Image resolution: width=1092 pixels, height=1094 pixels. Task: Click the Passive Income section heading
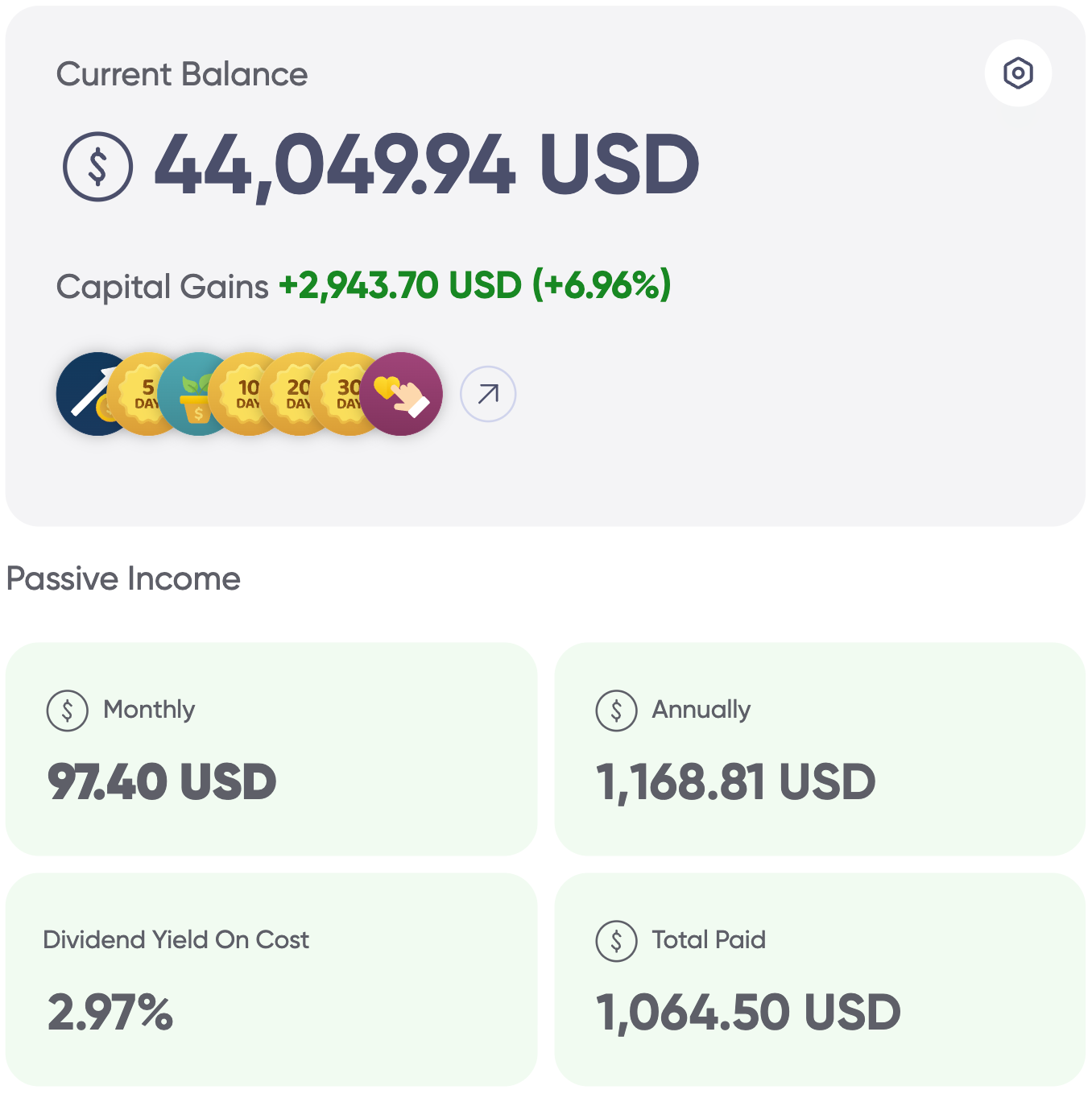tap(123, 578)
